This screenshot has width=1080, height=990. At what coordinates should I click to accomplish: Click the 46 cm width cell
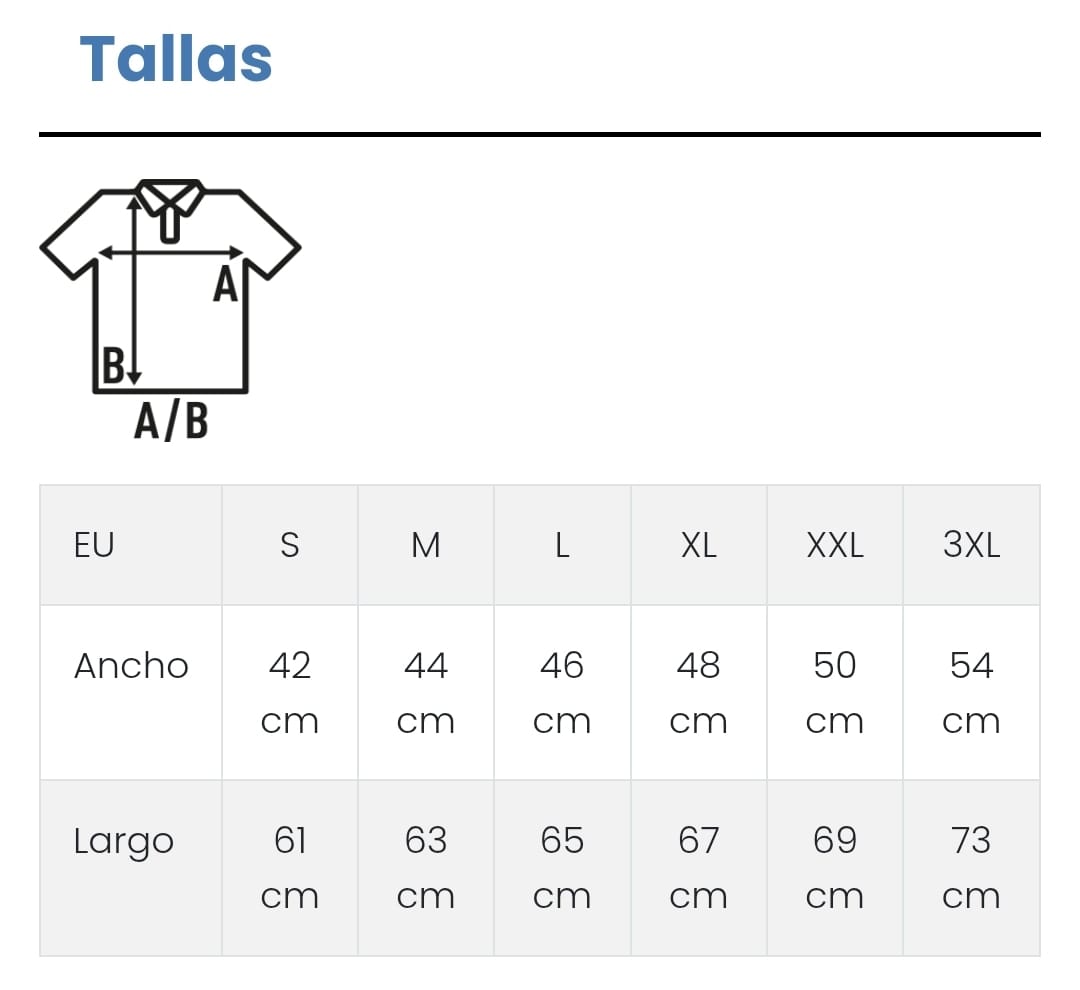tap(562, 692)
